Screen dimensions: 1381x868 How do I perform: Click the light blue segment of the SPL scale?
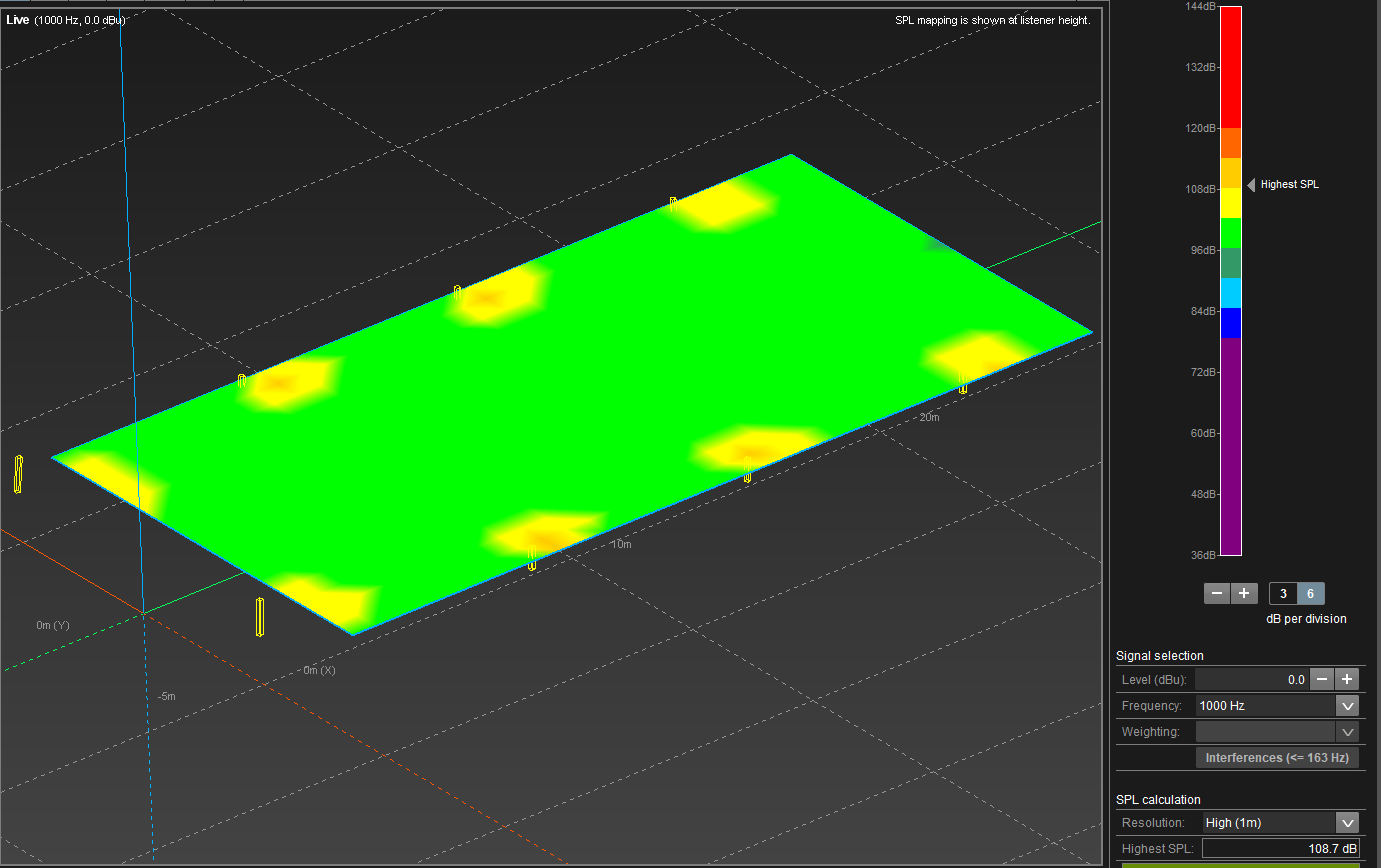point(1231,293)
